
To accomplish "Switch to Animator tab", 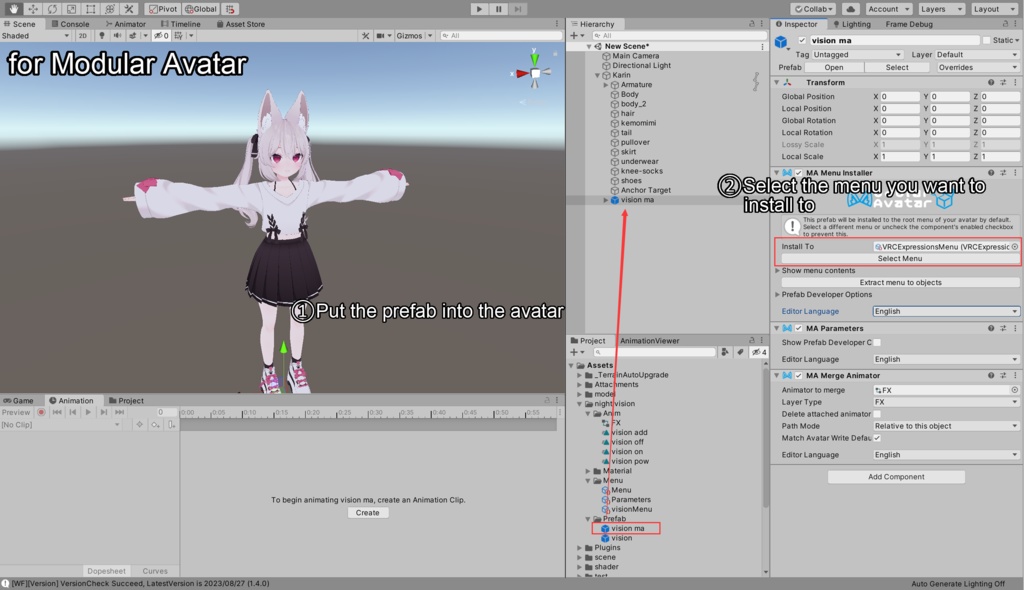I will click(125, 24).
